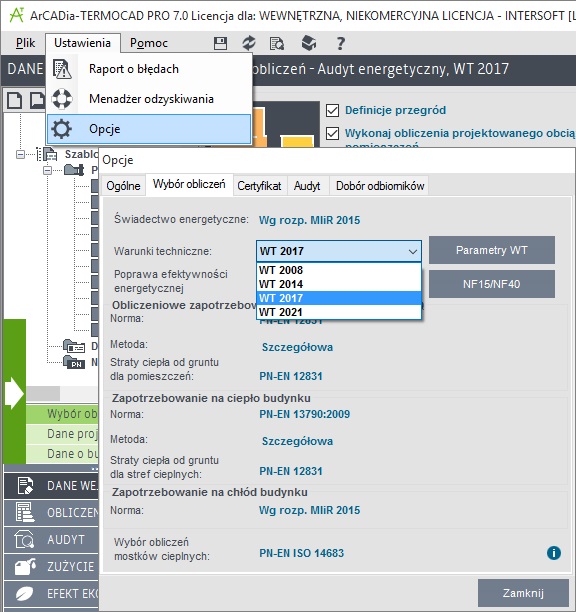The width and height of the screenshot is (576, 612).
Task: Click the PN-EN 13790:2009 norm link
Action: click(305, 414)
